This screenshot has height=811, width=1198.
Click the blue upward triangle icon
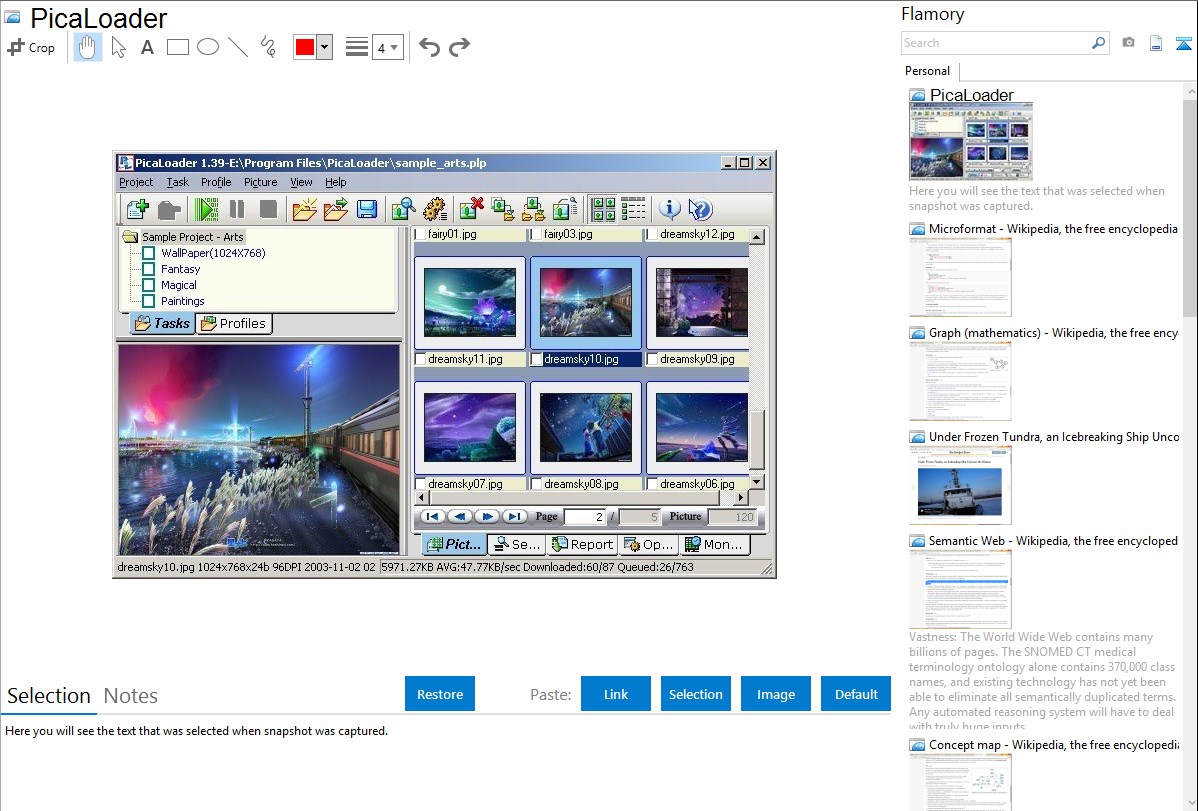click(x=1183, y=43)
